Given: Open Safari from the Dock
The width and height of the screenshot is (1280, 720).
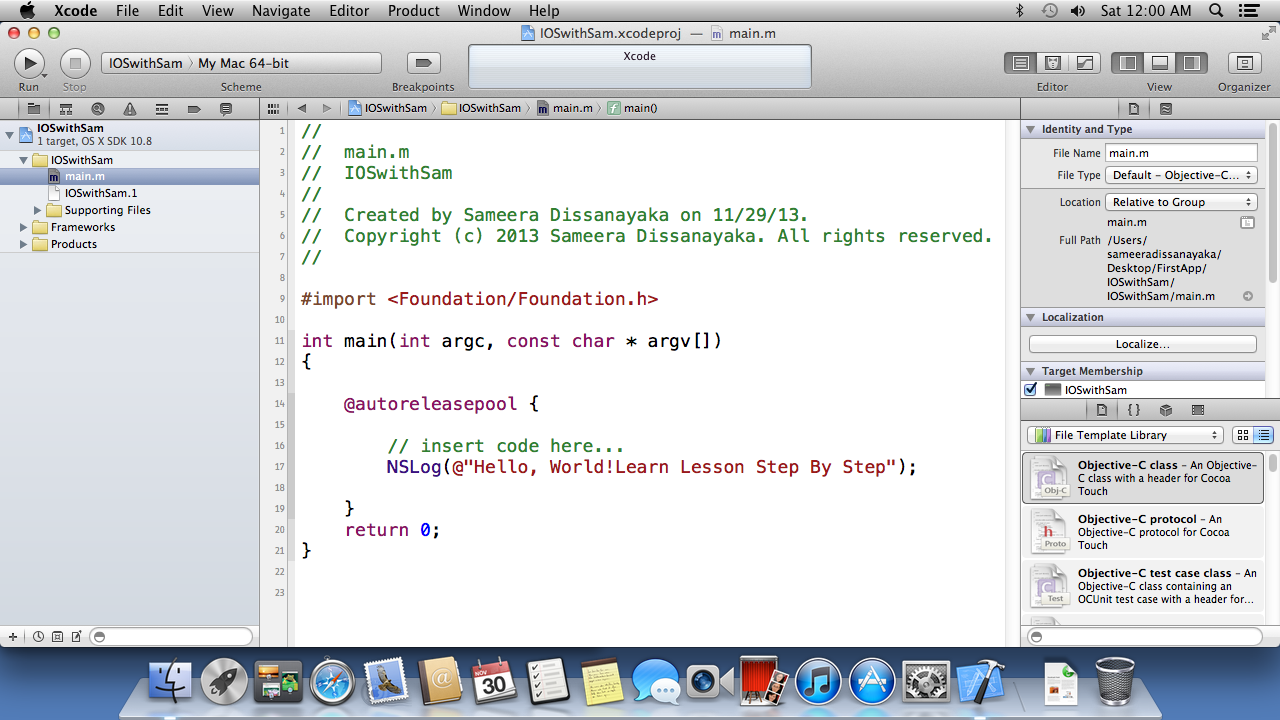Looking at the screenshot, I should point(332,682).
